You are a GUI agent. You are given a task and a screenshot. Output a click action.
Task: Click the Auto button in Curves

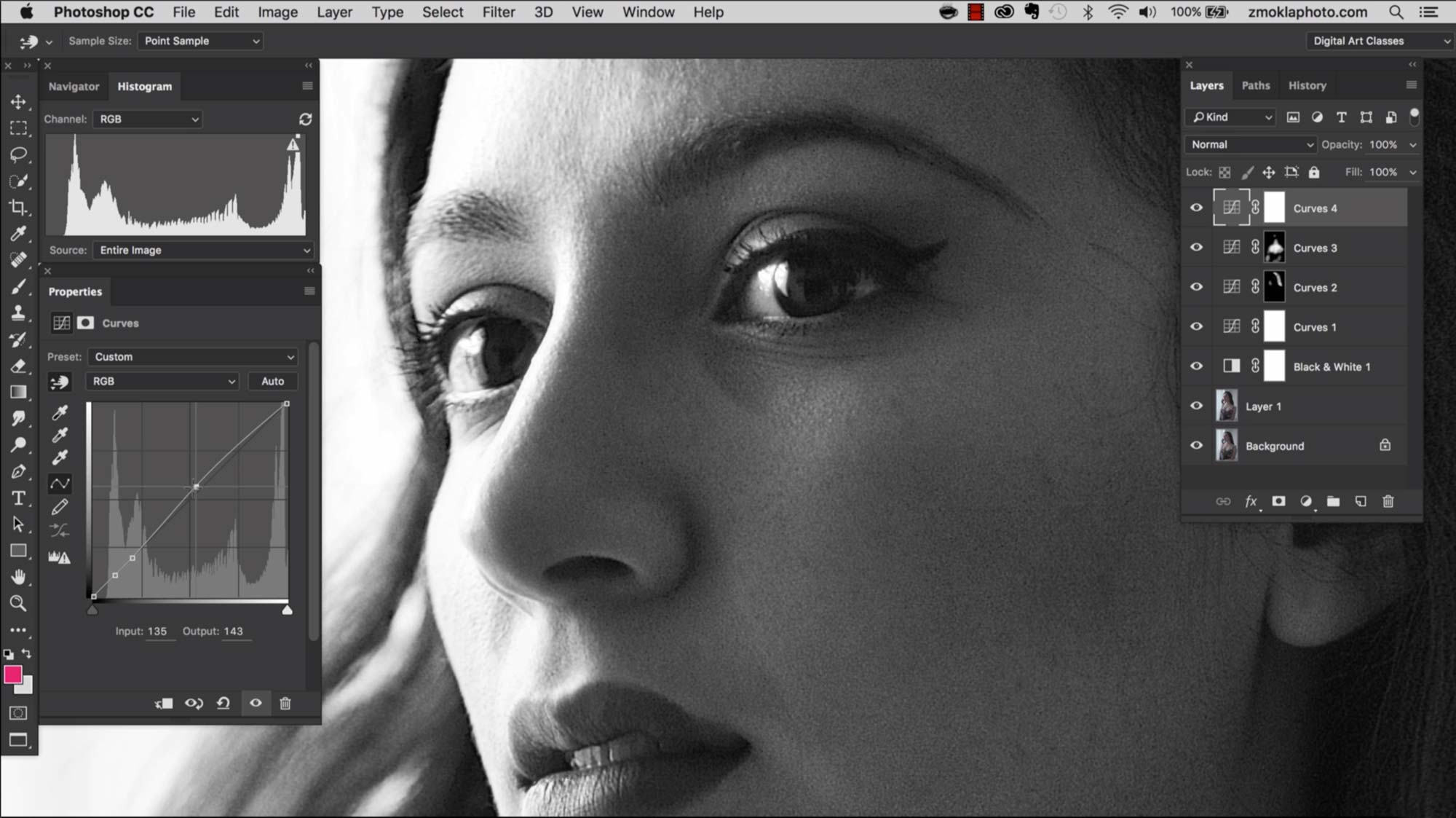point(273,381)
